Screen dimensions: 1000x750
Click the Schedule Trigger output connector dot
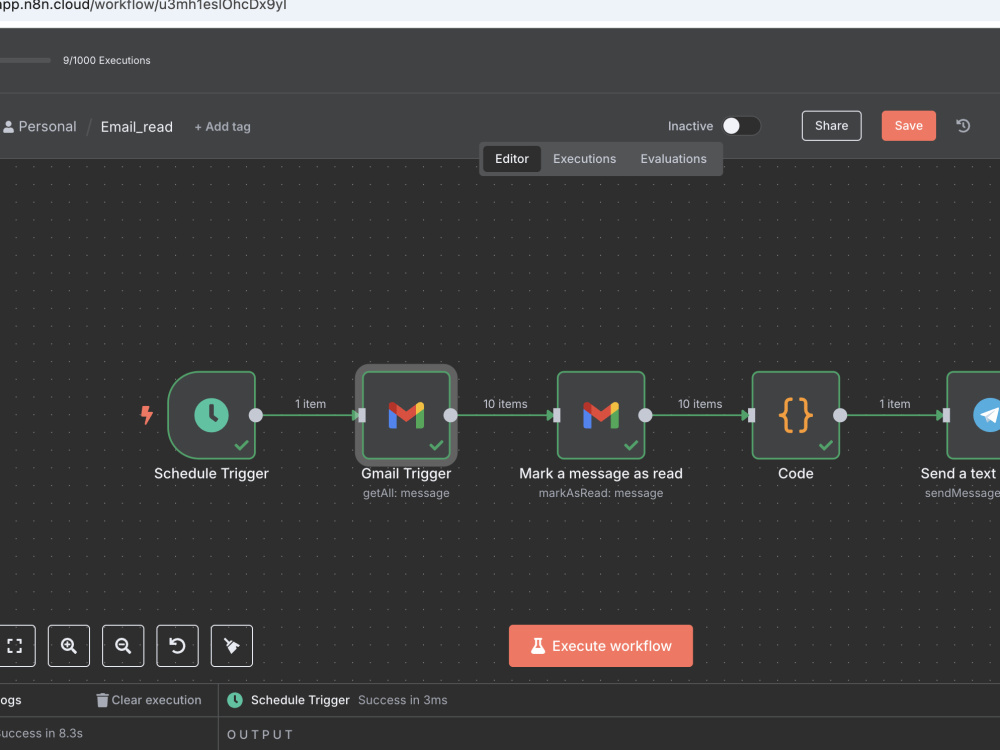click(256, 415)
